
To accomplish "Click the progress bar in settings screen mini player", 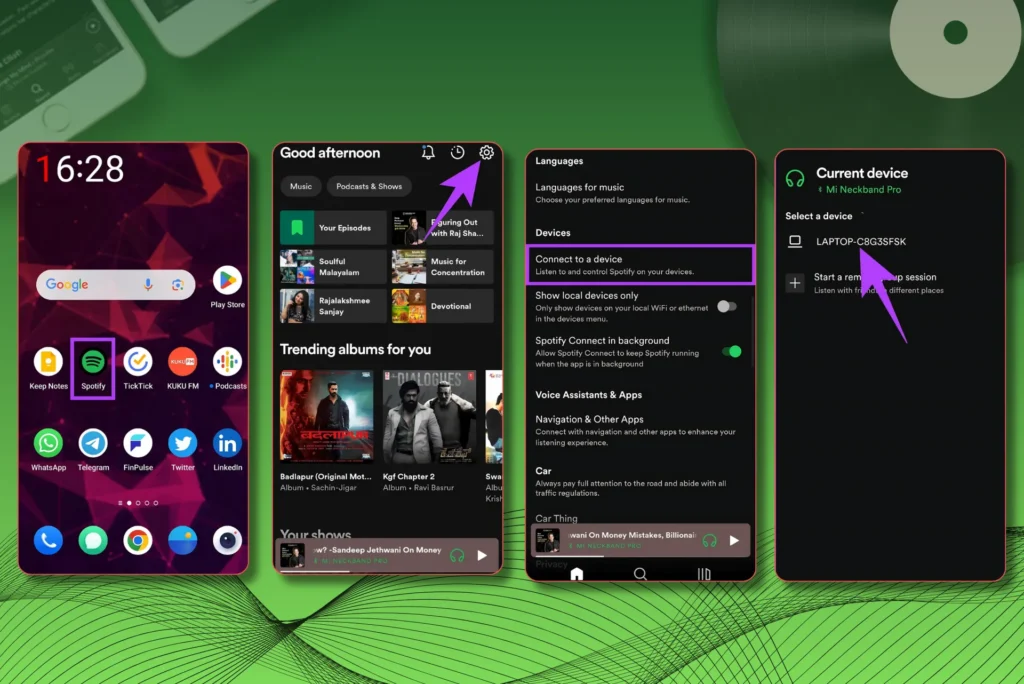I will 640,556.
